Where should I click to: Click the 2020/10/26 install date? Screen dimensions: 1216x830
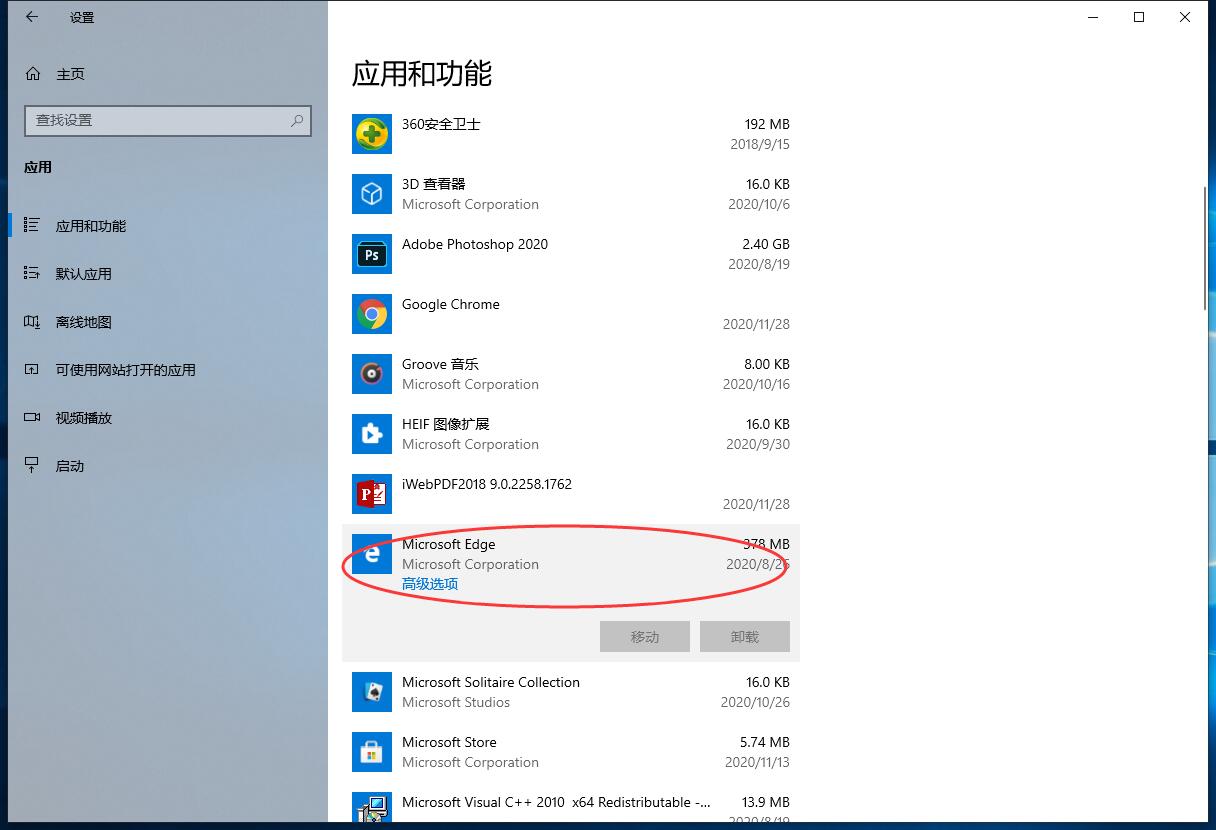[756, 702]
